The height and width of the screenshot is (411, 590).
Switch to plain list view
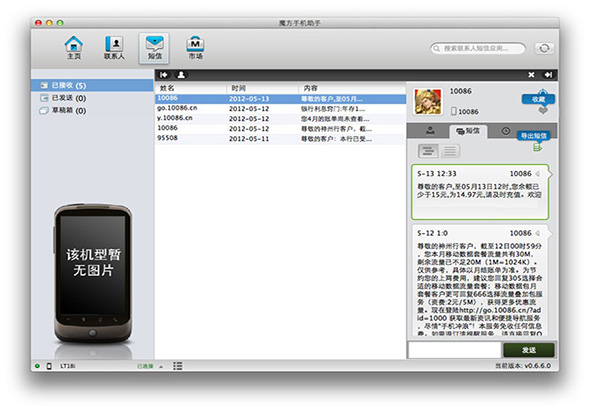[450, 151]
